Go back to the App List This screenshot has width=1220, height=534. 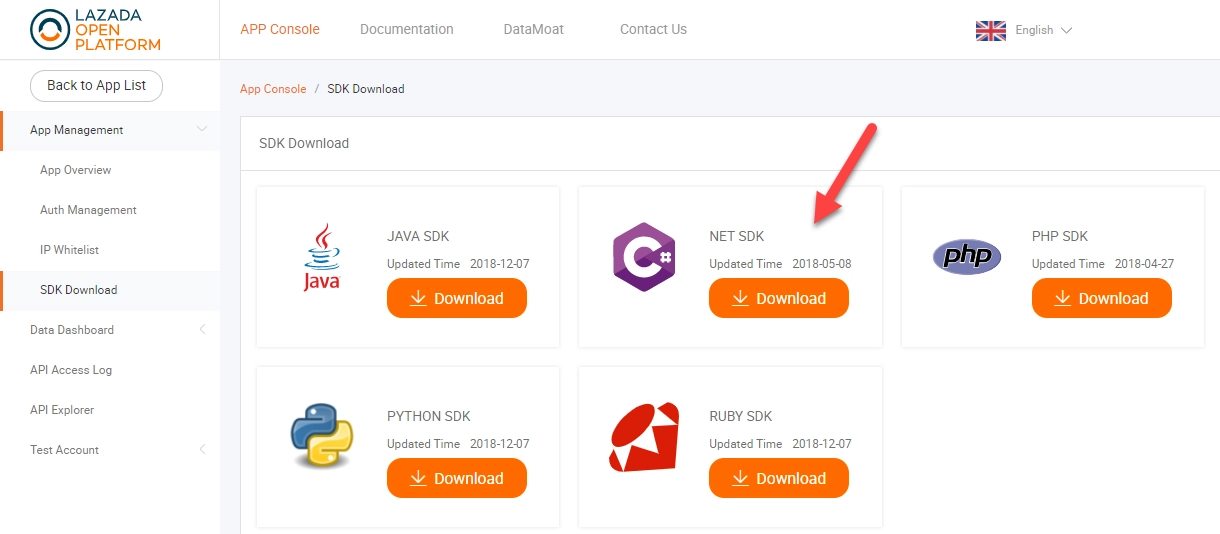96,85
